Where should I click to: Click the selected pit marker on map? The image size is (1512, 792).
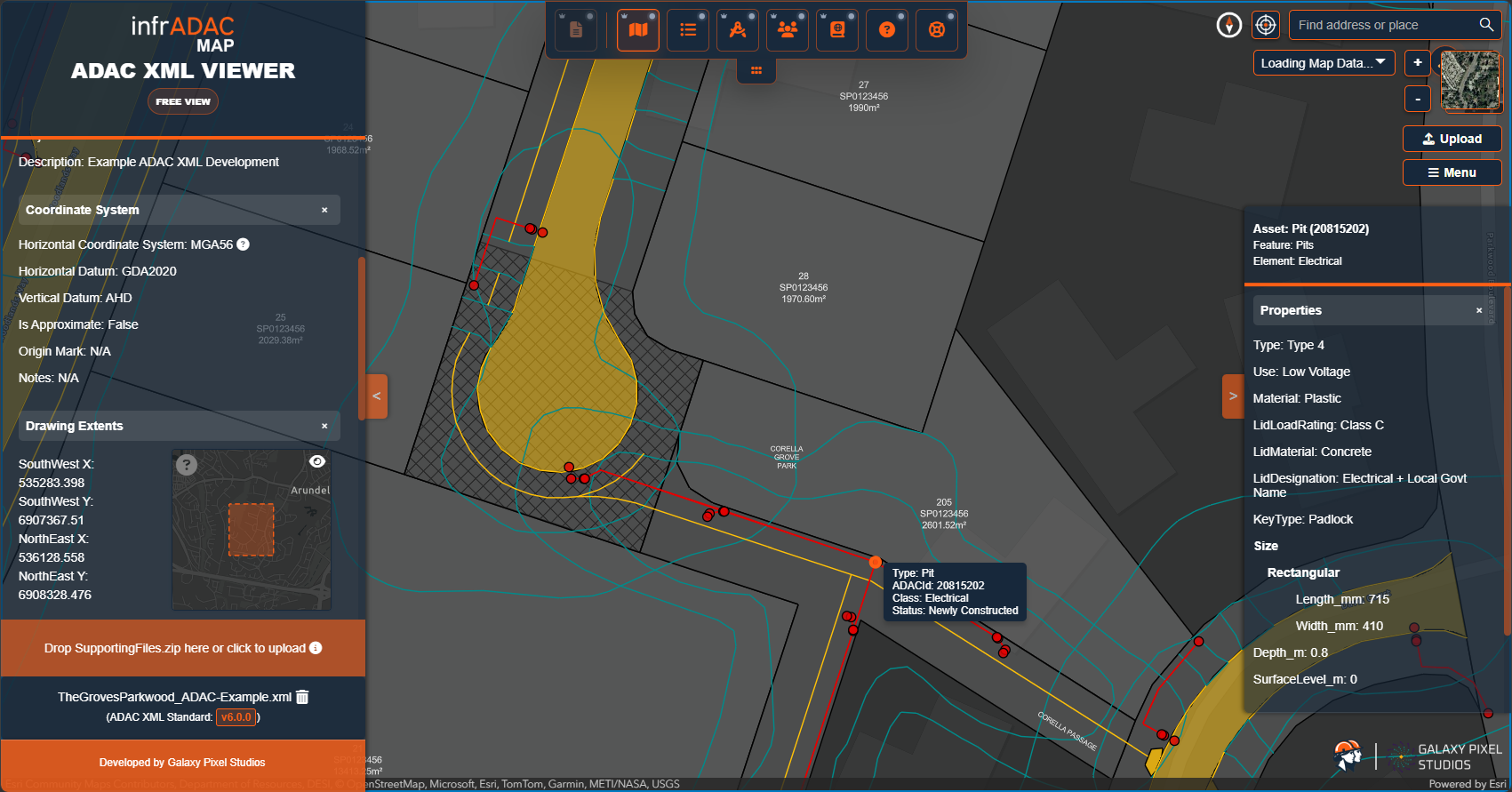pos(876,562)
